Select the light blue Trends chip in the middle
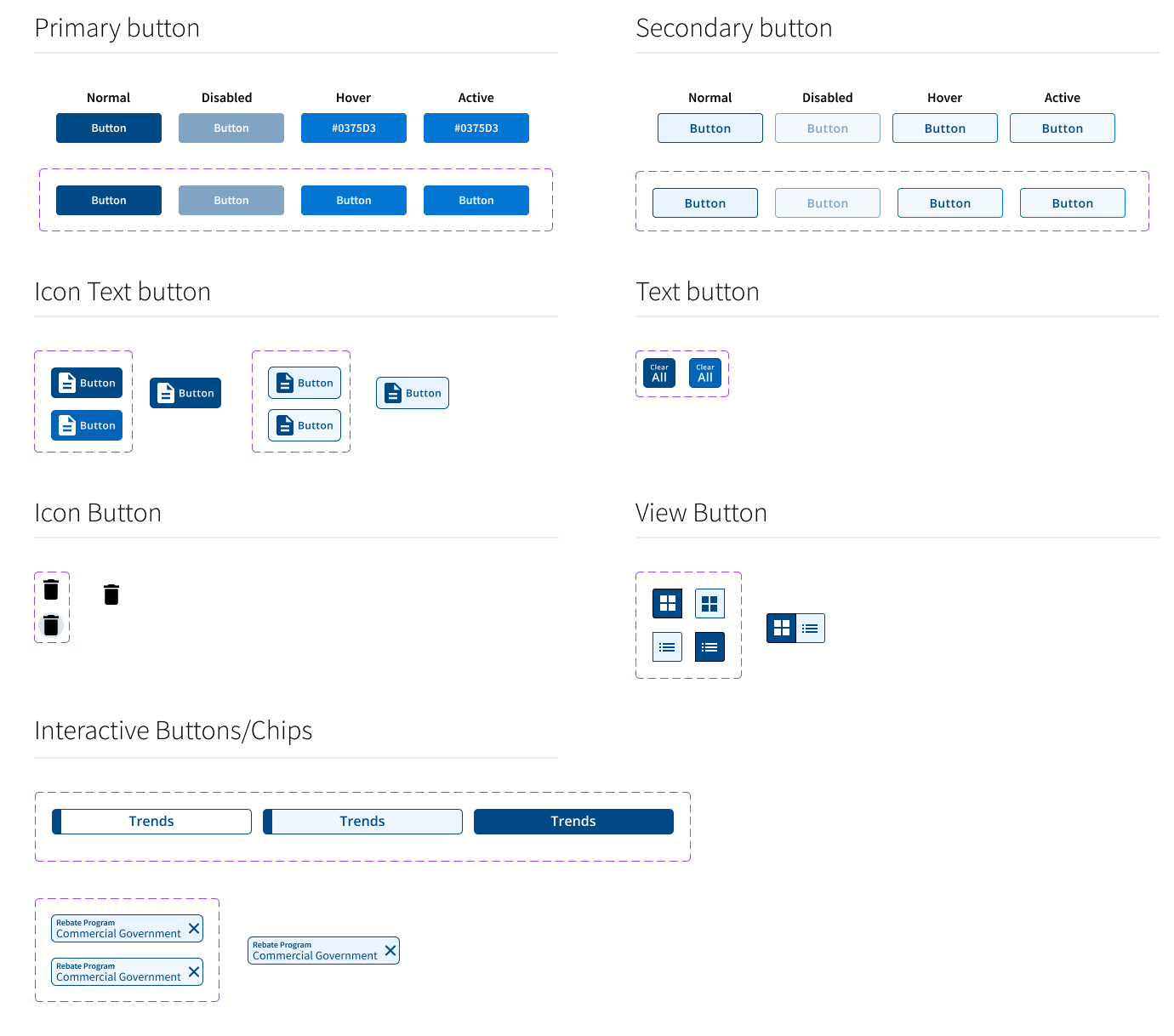Screen dimensions: 1174x1036 click(x=362, y=822)
